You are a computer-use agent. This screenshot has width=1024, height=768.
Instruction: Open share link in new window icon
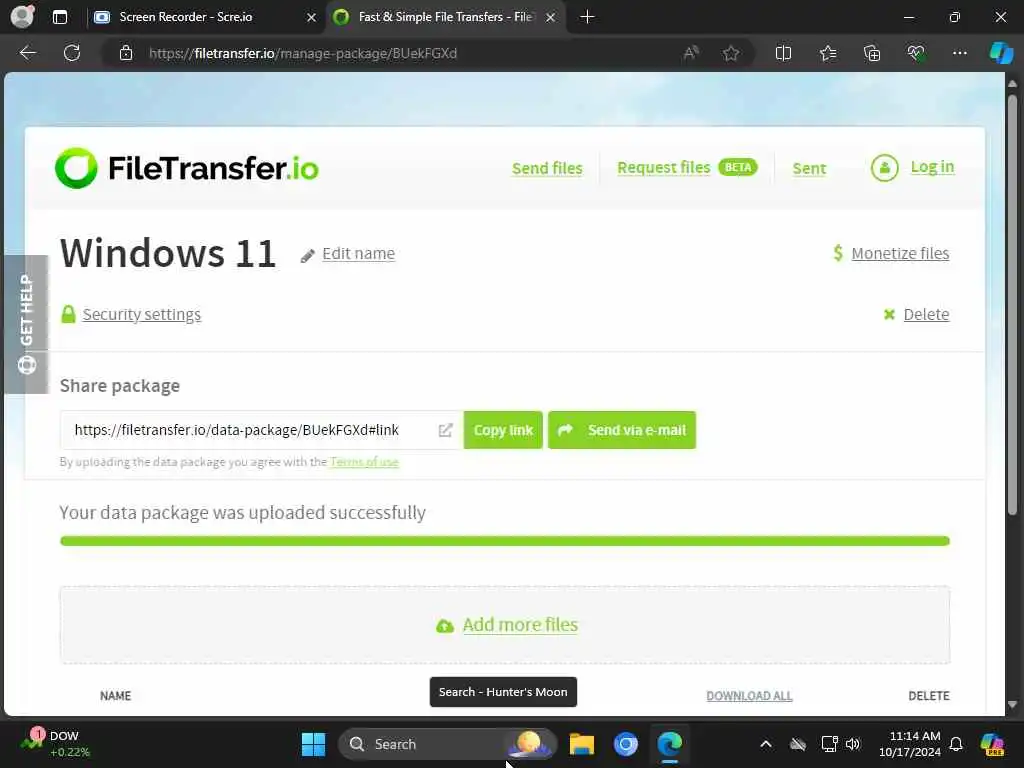pos(445,430)
